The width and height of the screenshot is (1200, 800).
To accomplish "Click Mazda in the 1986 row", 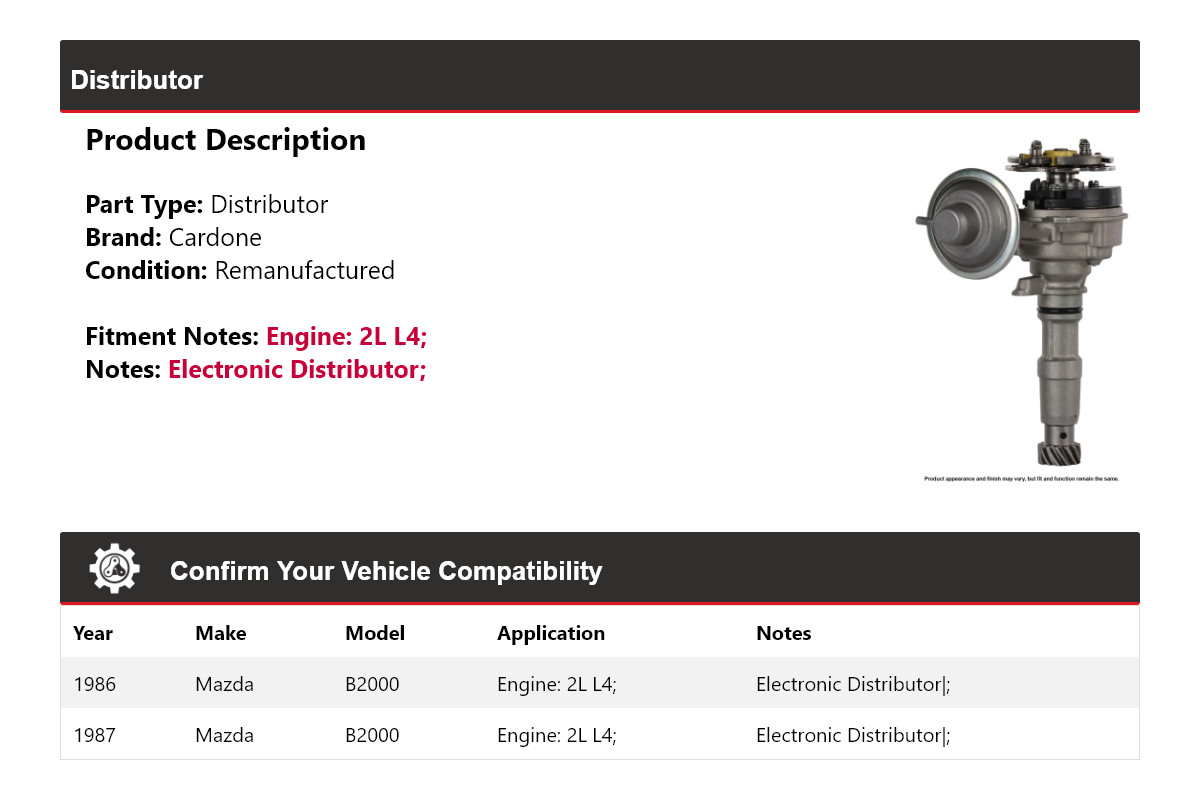I will click(224, 685).
